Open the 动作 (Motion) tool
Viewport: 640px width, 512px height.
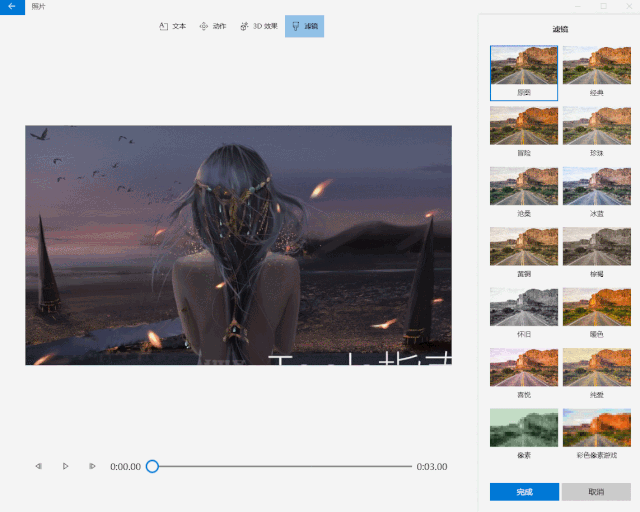[213, 26]
